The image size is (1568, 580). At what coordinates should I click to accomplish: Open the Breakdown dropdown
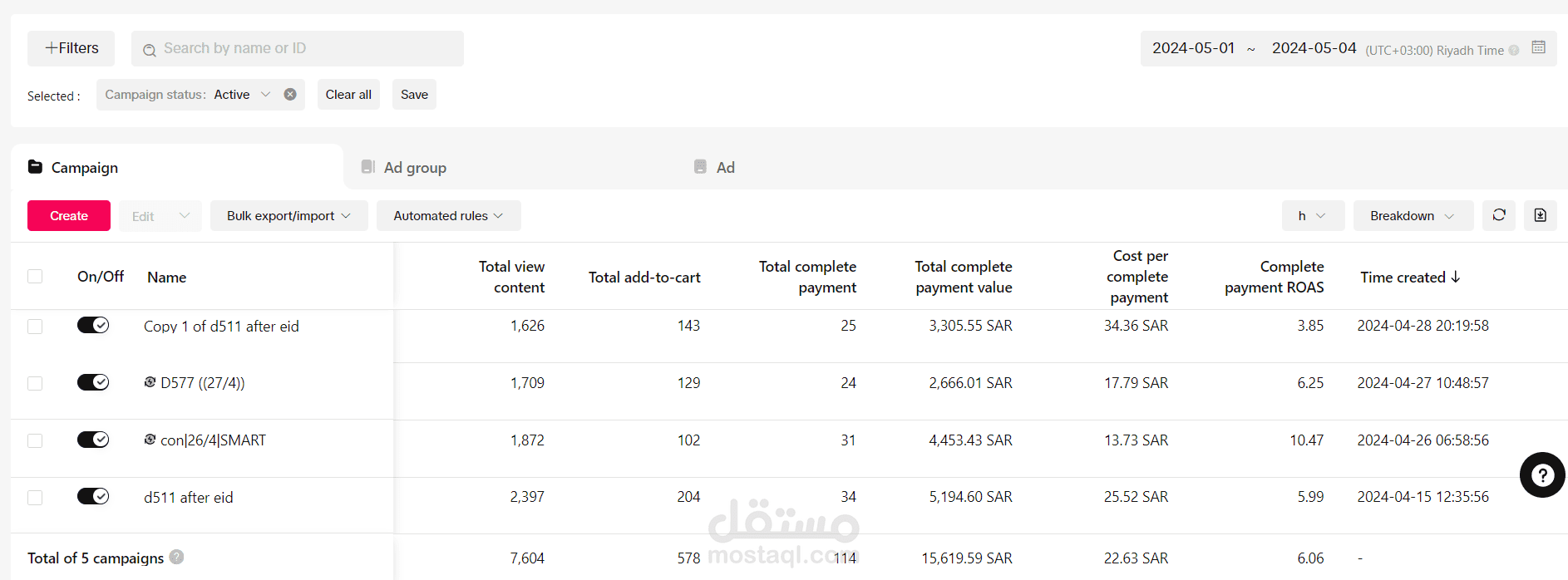[1412, 216]
